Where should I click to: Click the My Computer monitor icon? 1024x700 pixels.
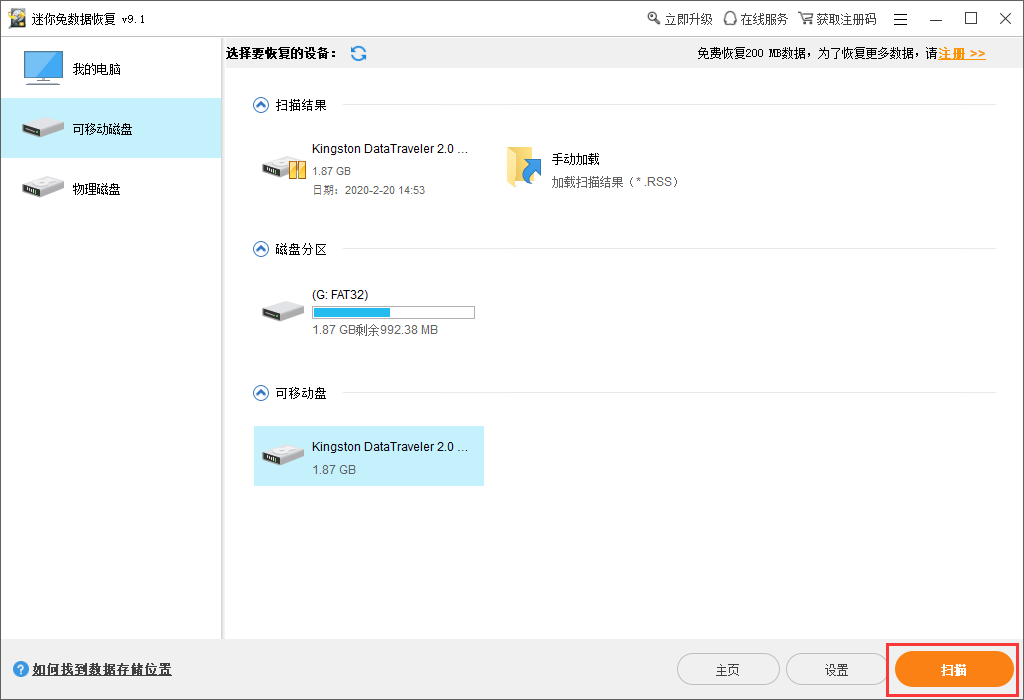click(x=43, y=68)
